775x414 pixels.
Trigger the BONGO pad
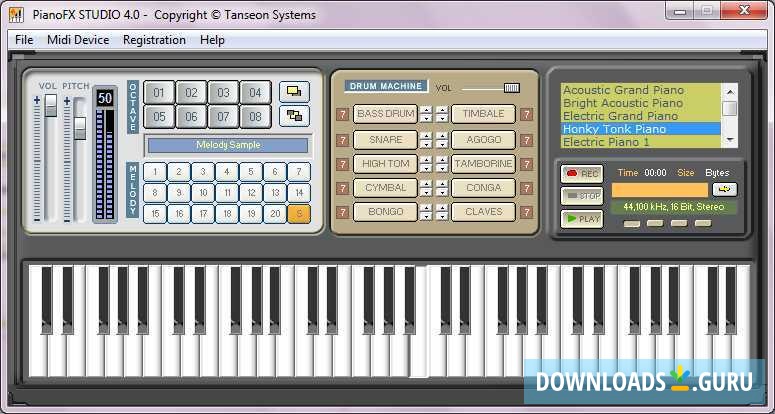click(386, 212)
